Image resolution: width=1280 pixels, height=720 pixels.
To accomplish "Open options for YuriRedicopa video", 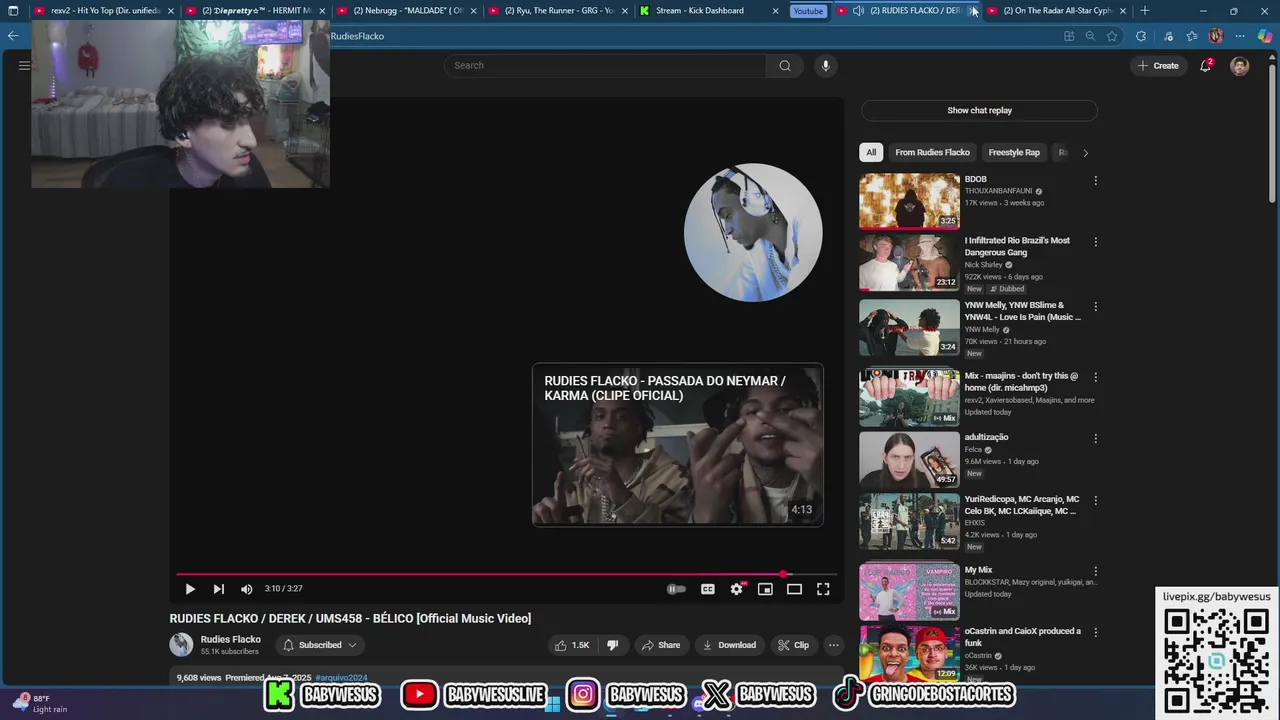I will pyautogui.click(x=1096, y=500).
